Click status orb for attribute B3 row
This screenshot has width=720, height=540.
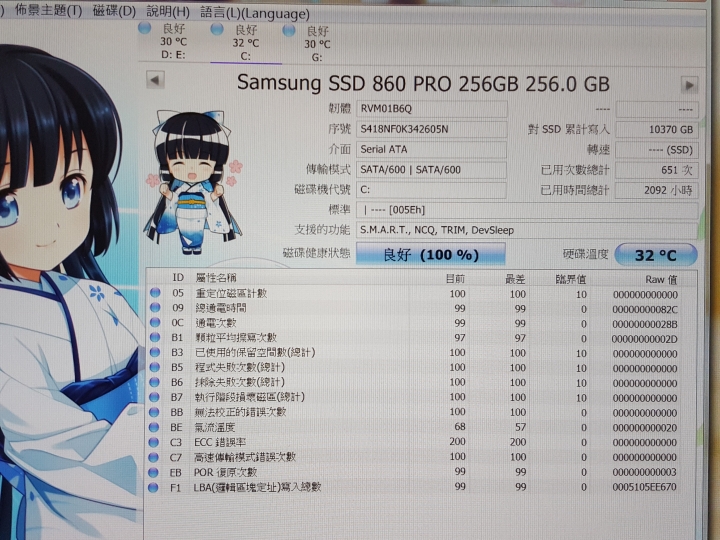click(x=155, y=352)
